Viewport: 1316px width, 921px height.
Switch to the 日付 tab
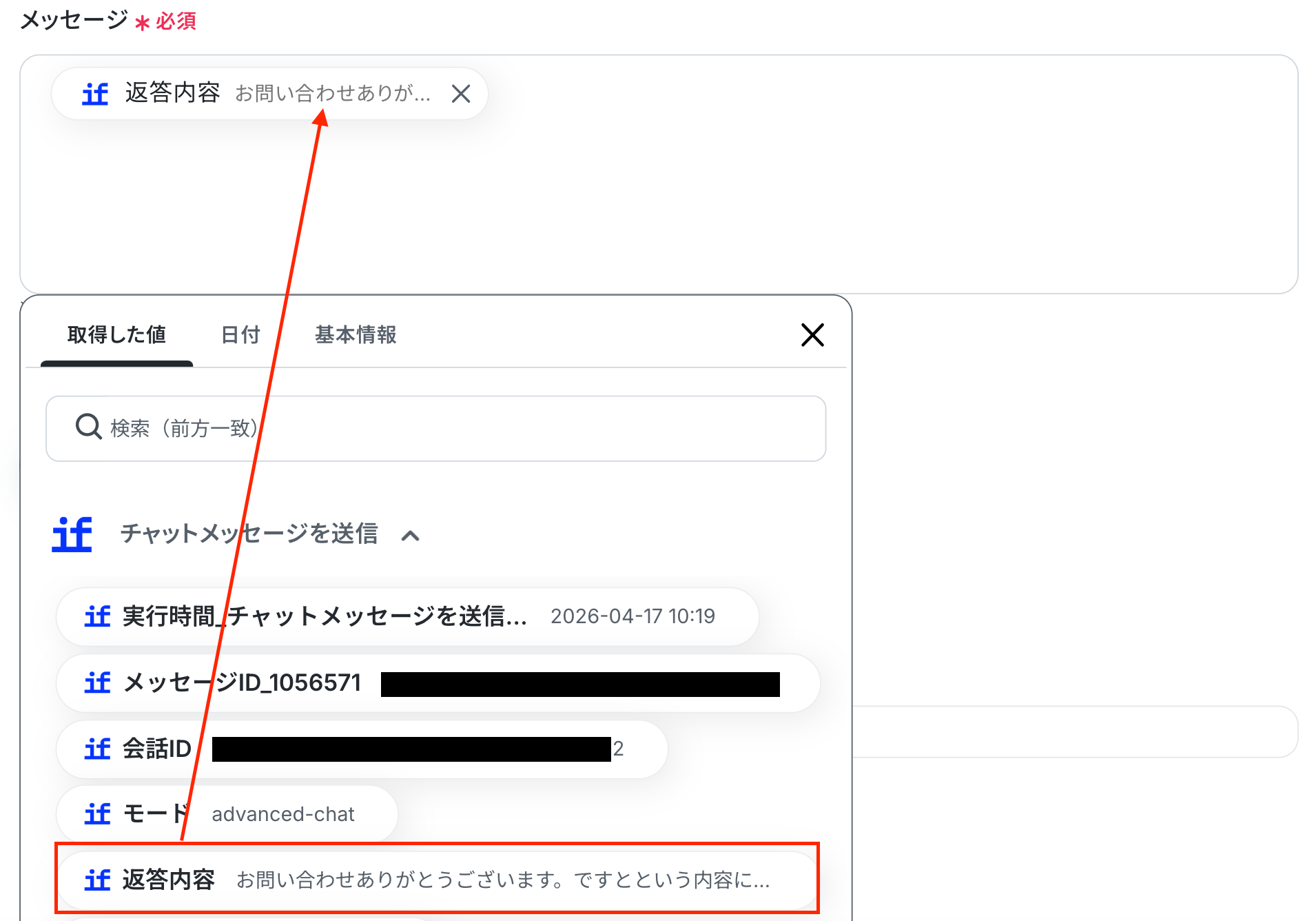240,335
